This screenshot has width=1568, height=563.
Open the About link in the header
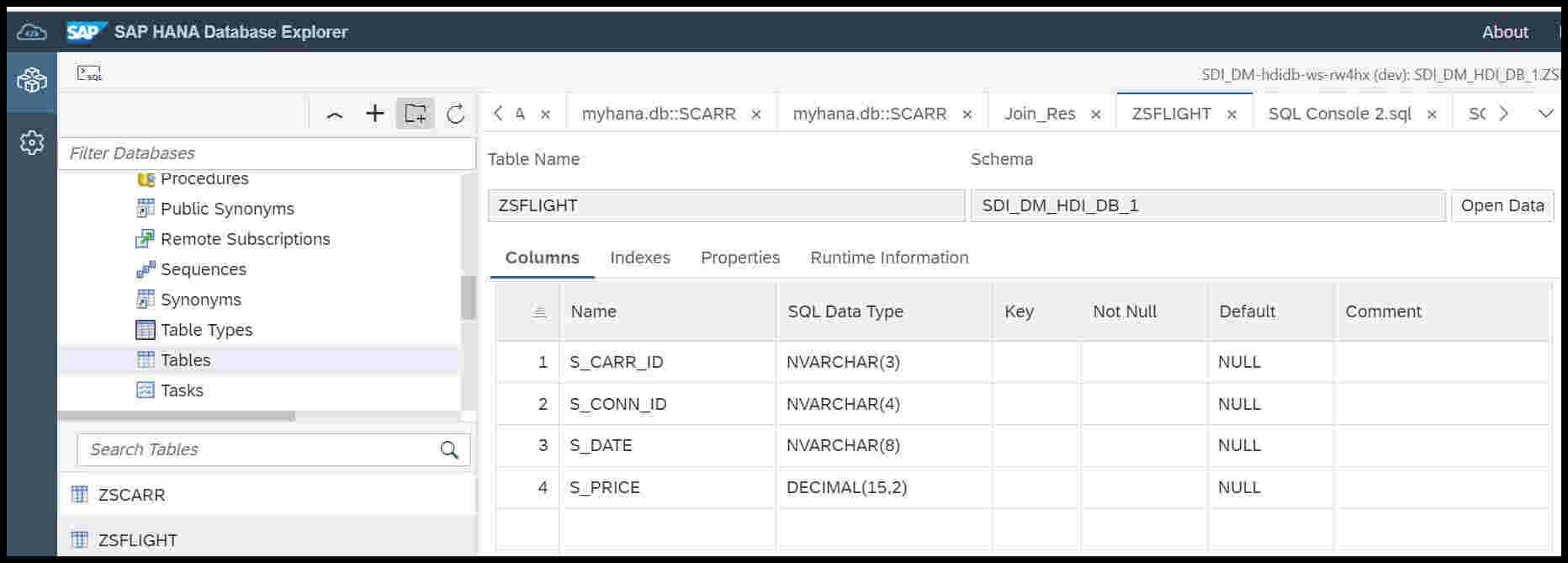pos(1505,31)
